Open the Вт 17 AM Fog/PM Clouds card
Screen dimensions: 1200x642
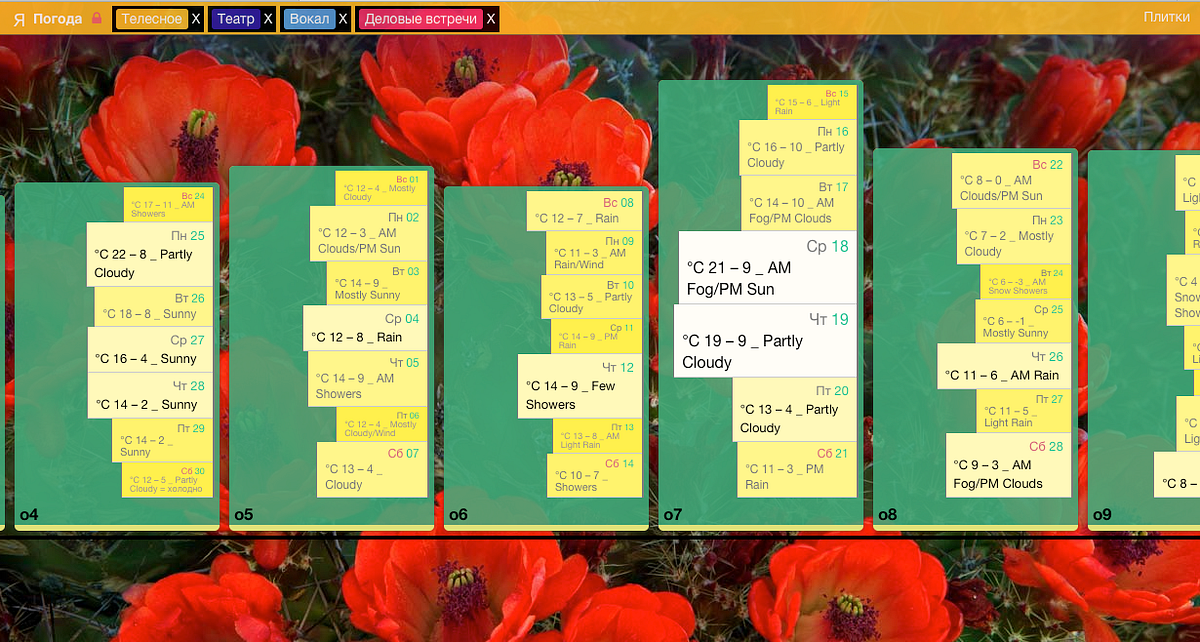tap(799, 203)
